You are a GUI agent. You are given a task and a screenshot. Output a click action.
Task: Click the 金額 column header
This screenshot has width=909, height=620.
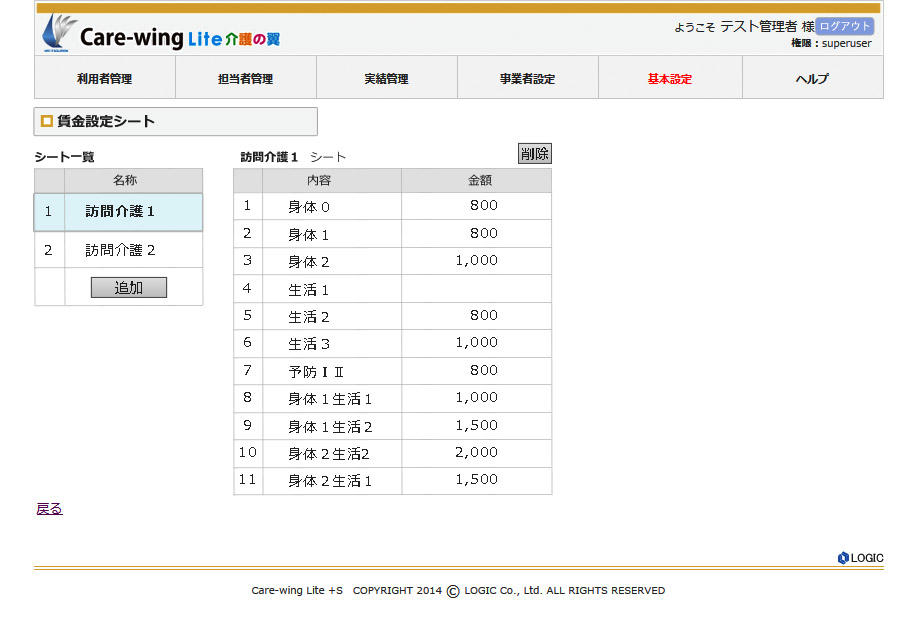click(x=476, y=181)
